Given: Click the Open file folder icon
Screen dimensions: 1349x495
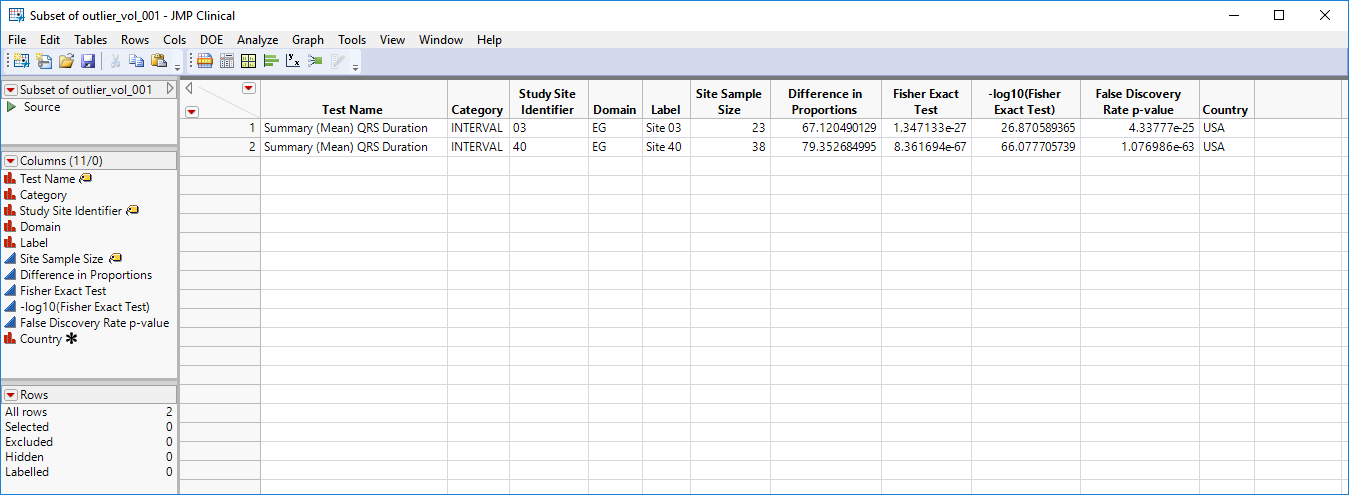Looking at the screenshot, I should point(66,61).
